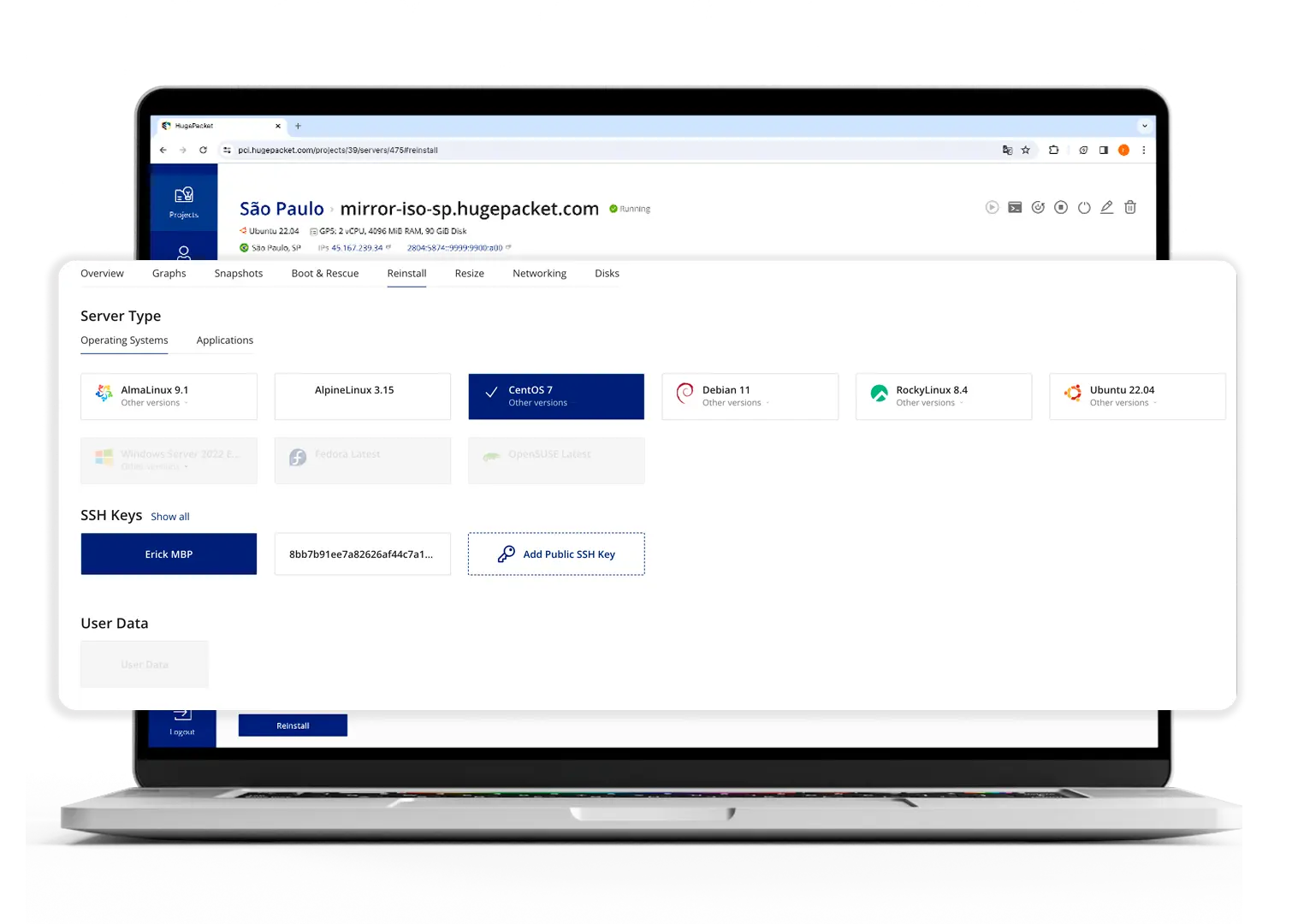Open a new browser tab with plus

298,126
